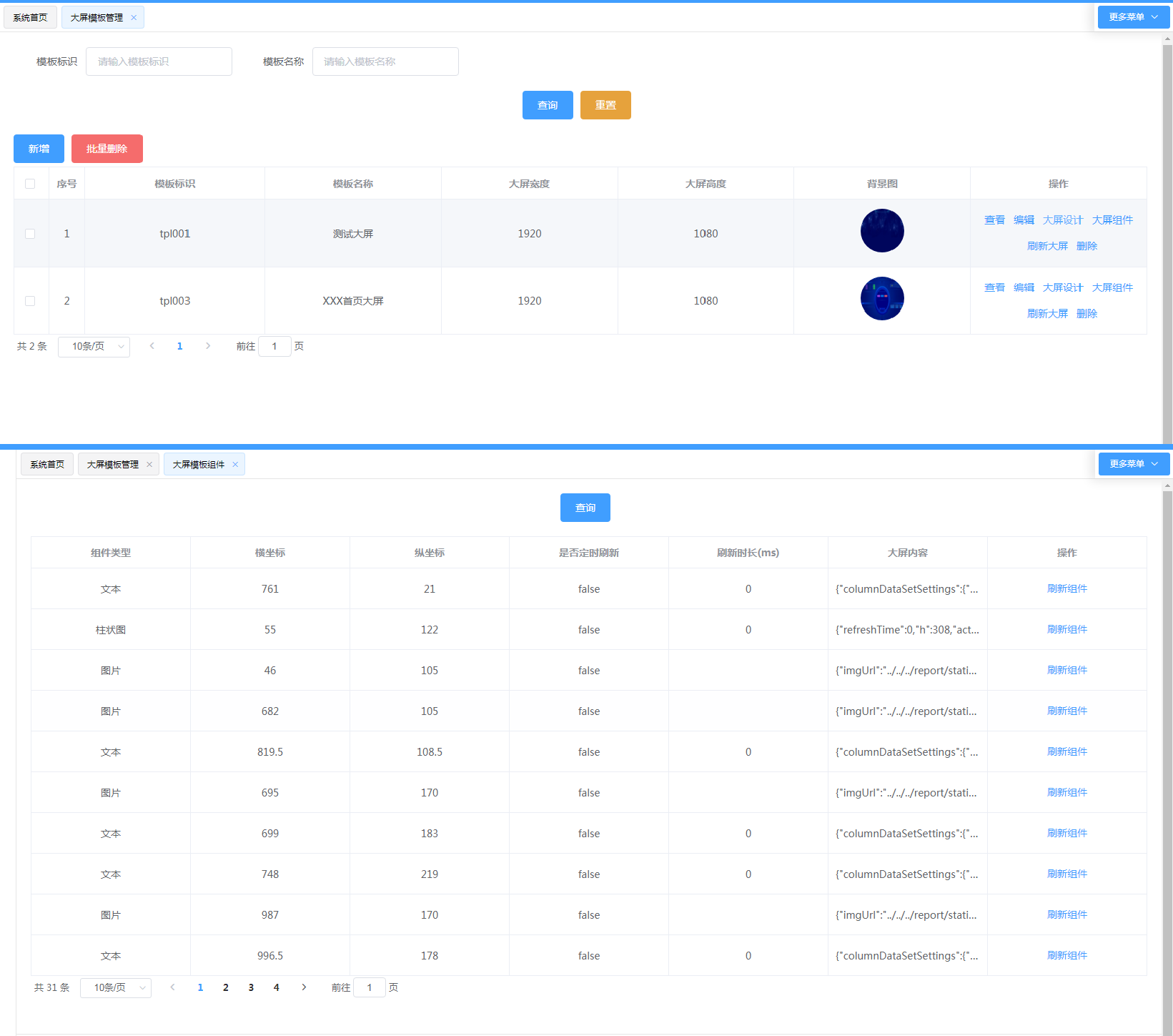The width and height of the screenshot is (1173, 1036).
Task: Open background image thumbnail for tpl003
Action: [x=882, y=298]
